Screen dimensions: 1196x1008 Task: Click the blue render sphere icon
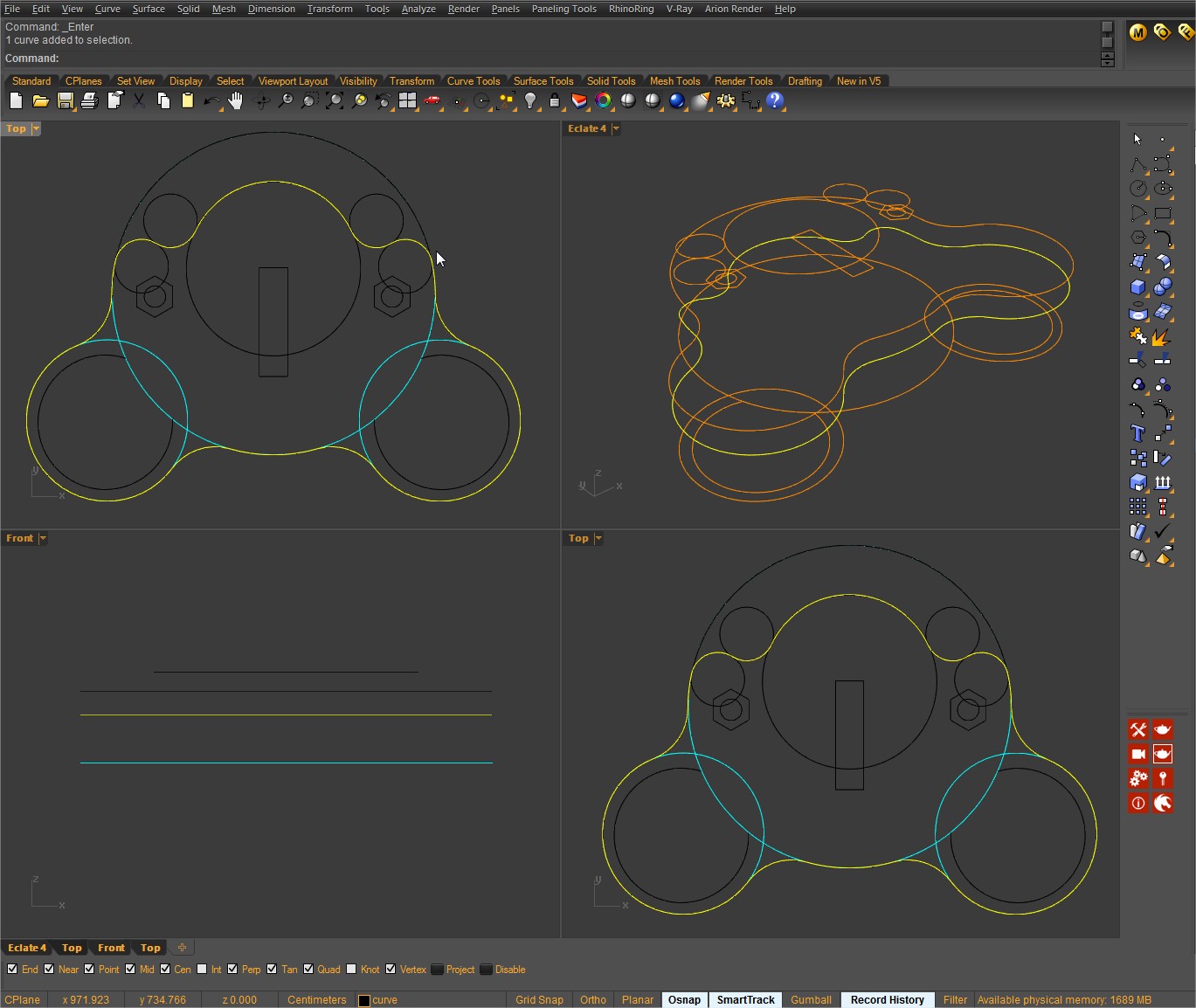676,101
